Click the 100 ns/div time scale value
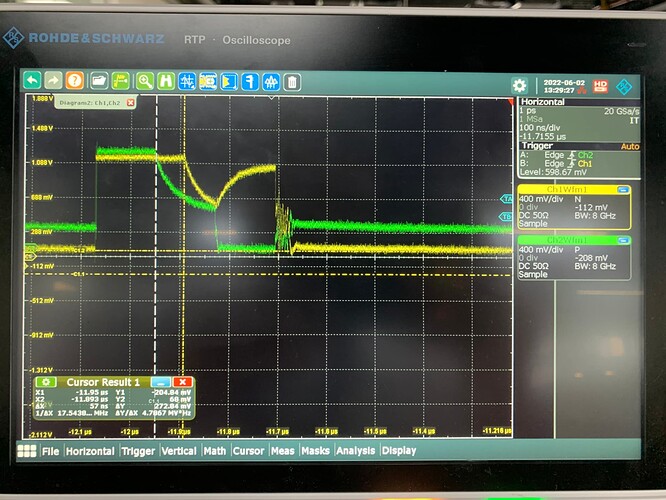Screen dimensions: 666x500 (x=540, y=127)
